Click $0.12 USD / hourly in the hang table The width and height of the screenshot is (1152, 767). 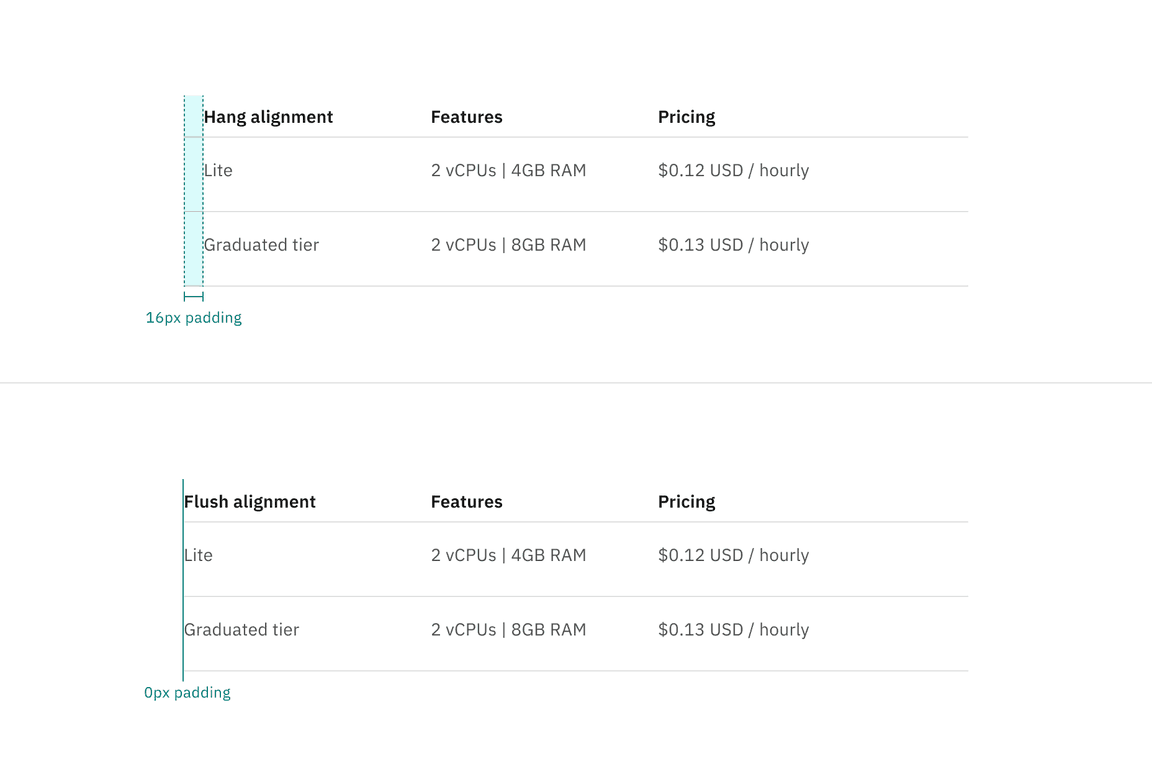pyautogui.click(x=733, y=171)
